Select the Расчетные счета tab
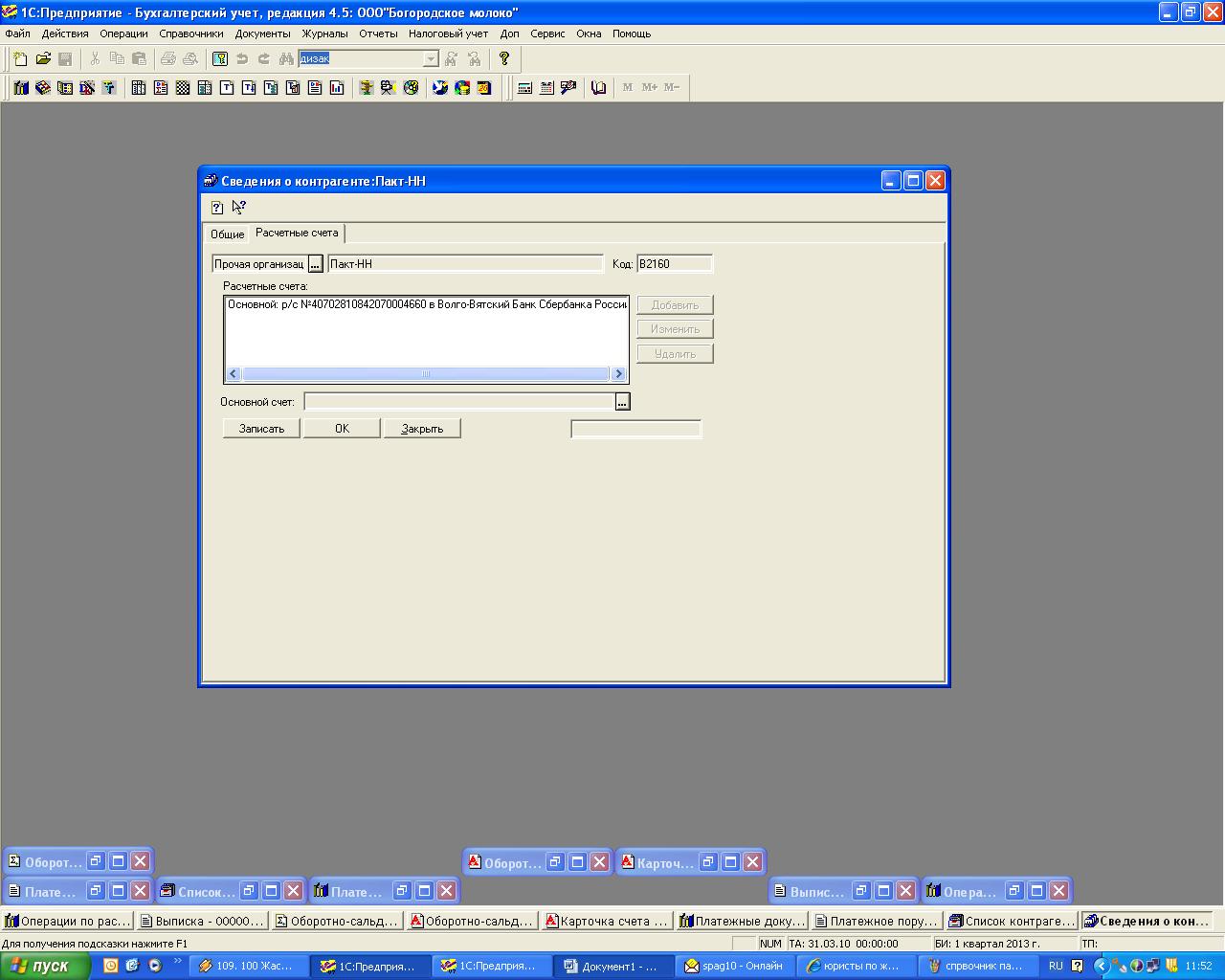Screen dimensions: 1225x980 pyautogui.click(x=297, y=233)
